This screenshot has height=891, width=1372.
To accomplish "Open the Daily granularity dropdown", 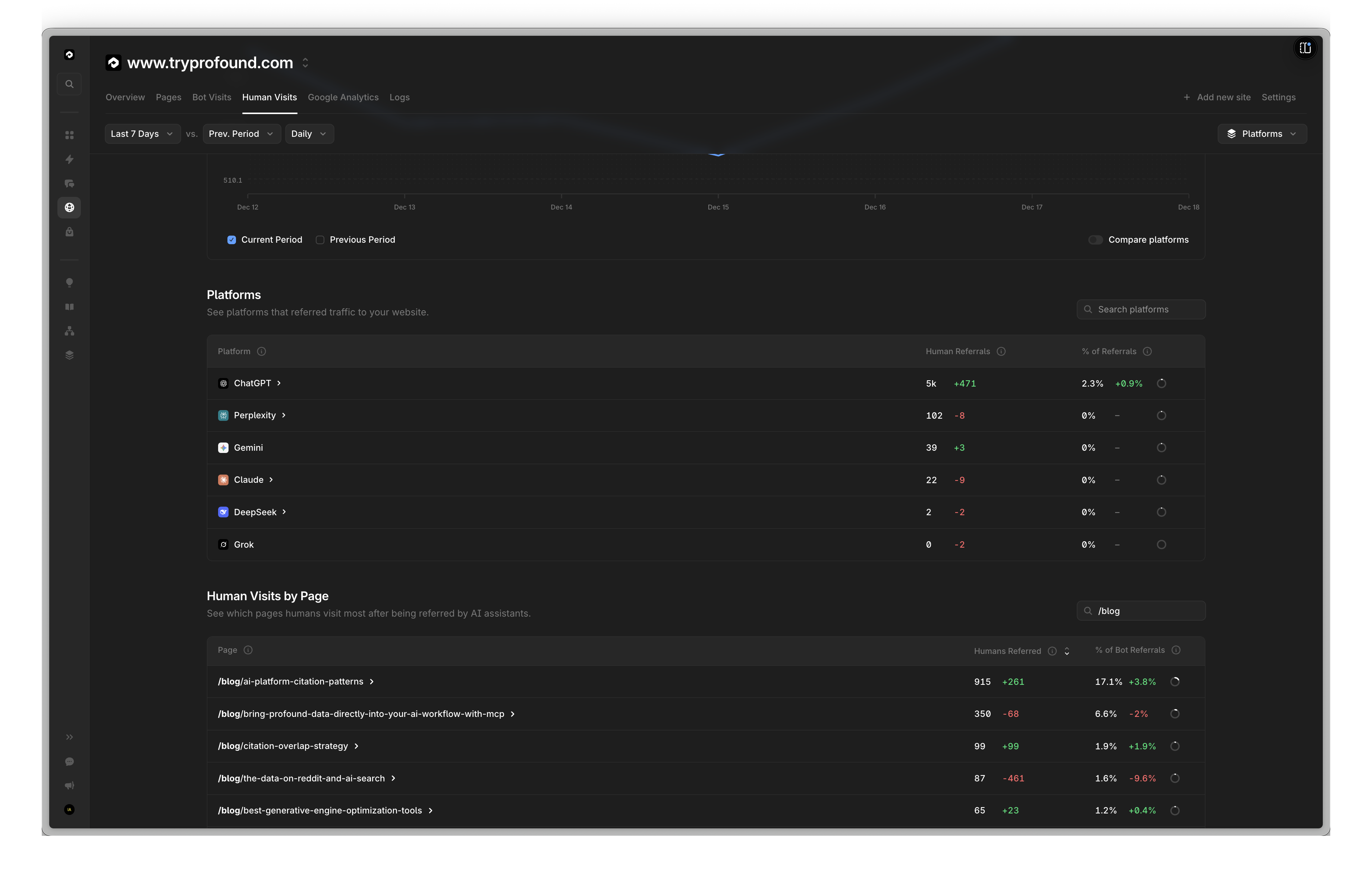I will click(x=309, y=133).
